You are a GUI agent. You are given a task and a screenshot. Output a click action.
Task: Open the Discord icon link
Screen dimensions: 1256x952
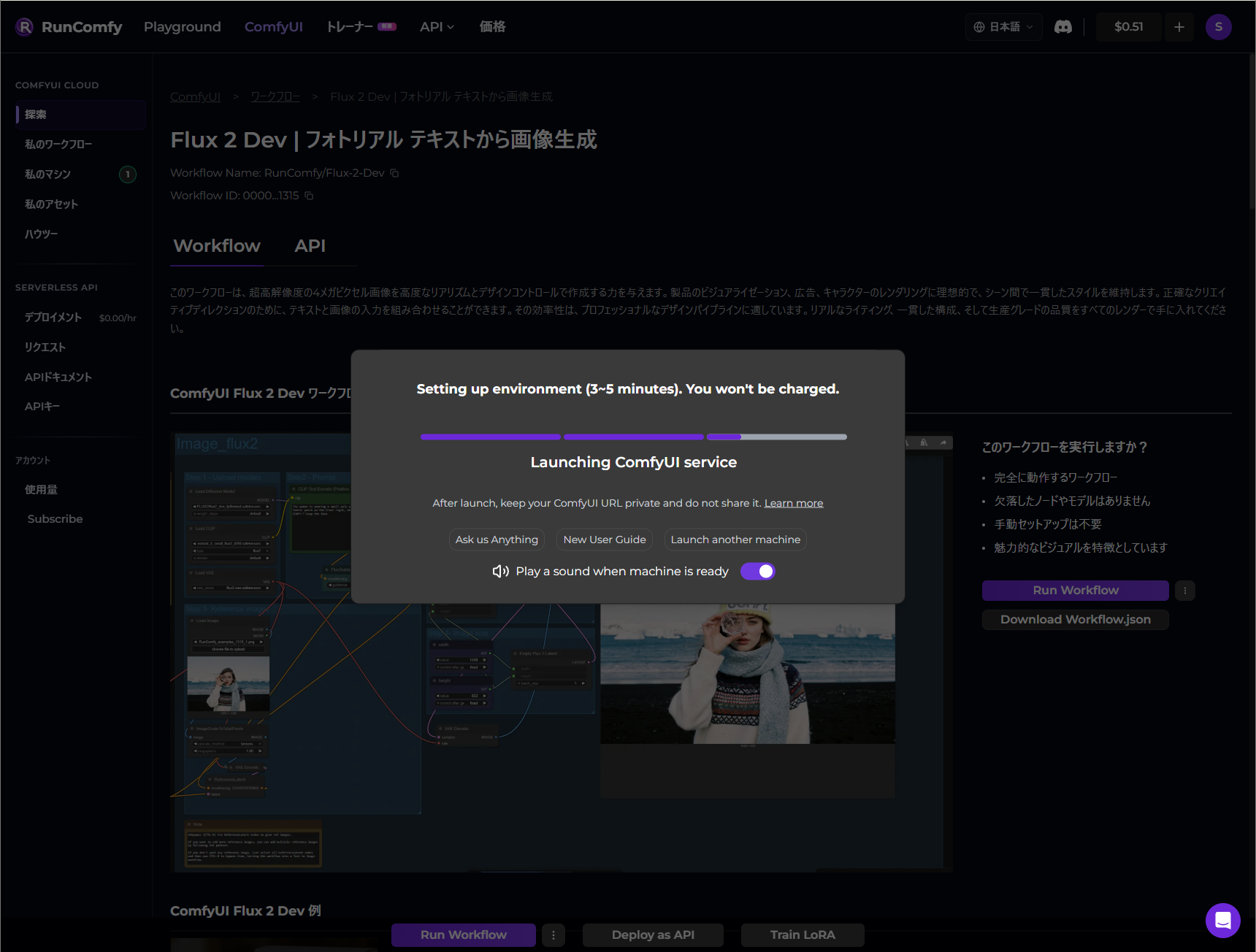(1063, 27)
